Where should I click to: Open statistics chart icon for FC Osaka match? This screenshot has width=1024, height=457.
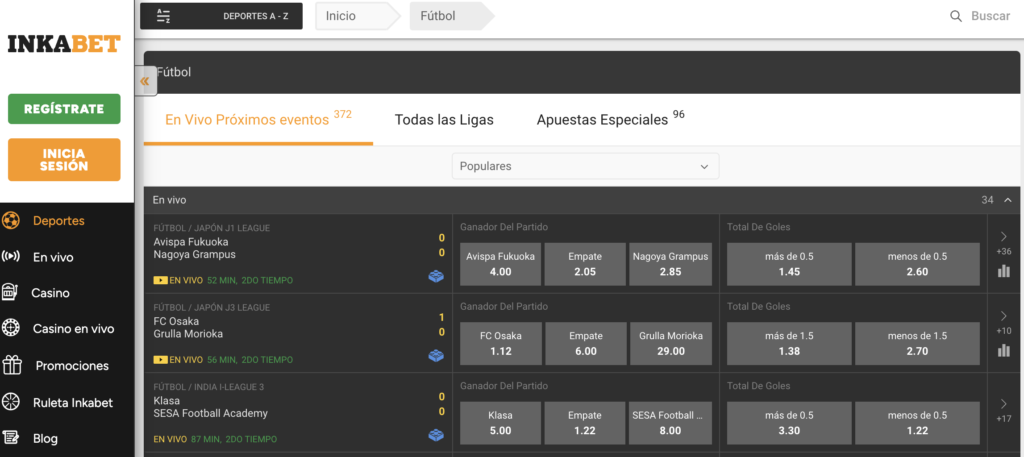pyautogui.click(x=1004, y=351)
